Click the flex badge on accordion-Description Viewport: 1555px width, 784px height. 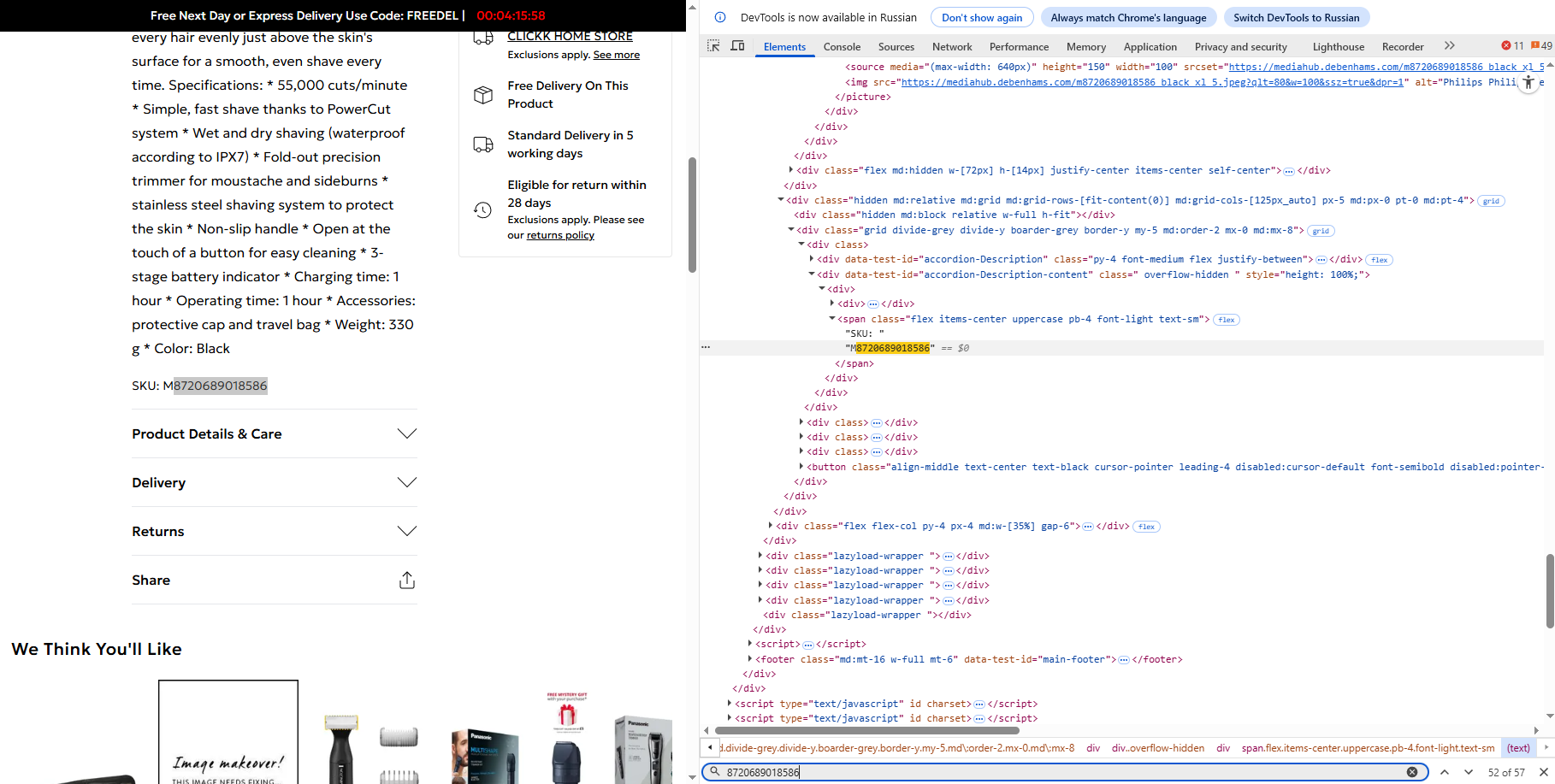point(1379,260)
